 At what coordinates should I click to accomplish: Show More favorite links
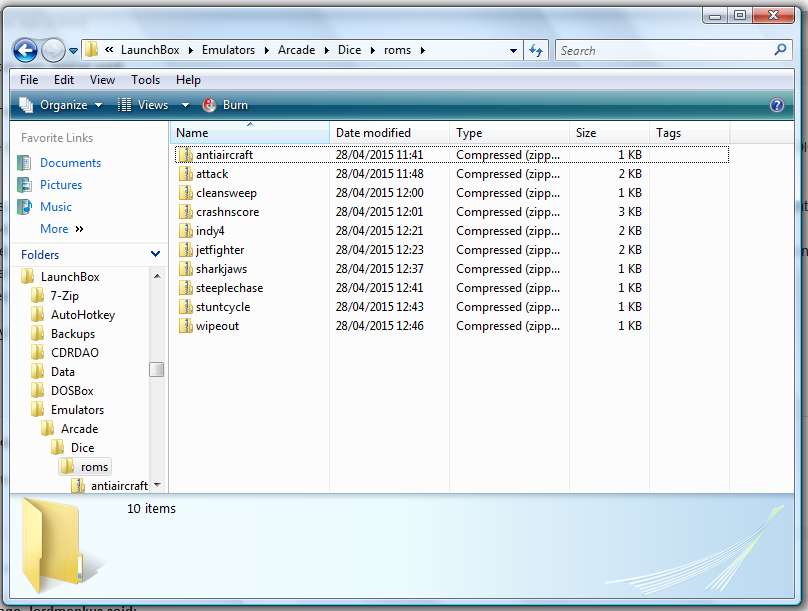(61, 229)
